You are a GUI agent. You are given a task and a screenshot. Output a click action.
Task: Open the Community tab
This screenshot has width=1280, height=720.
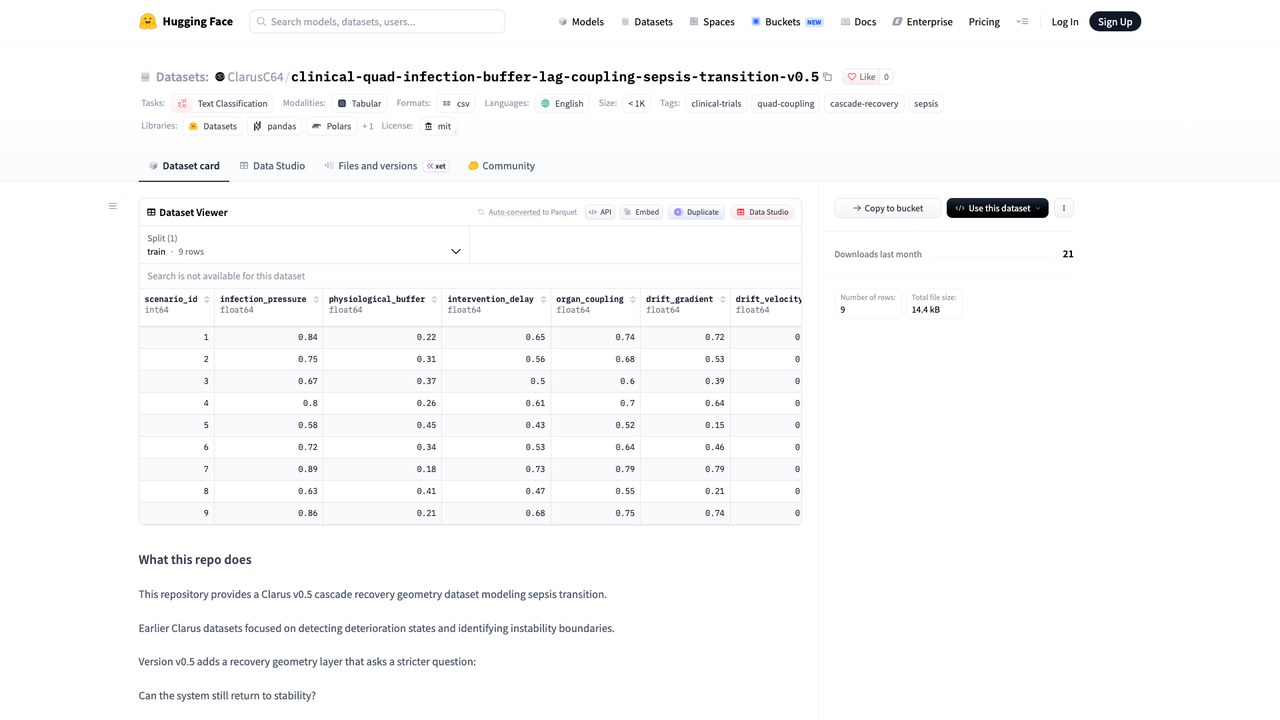501,166
